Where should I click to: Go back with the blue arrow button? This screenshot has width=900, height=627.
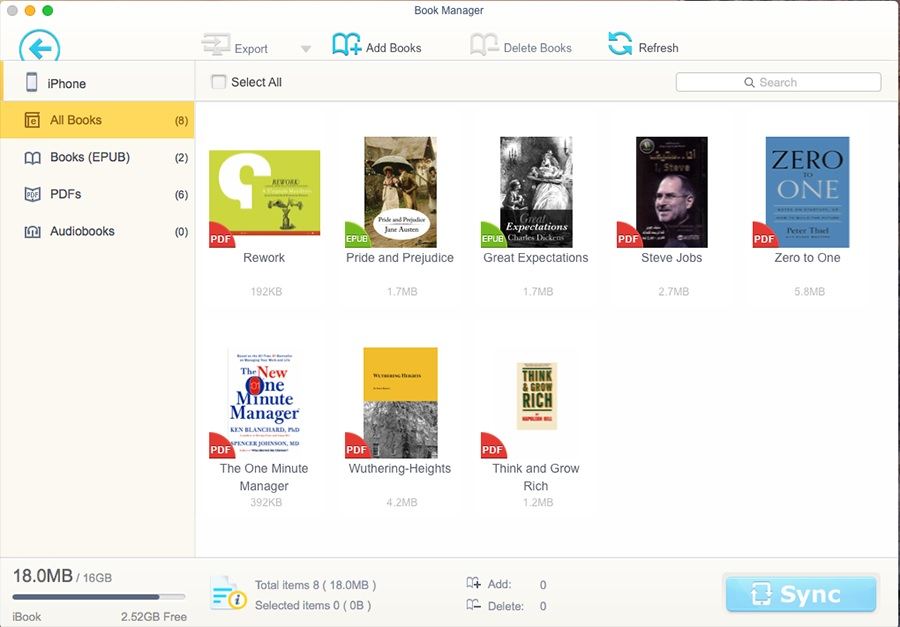coord(40,47)
